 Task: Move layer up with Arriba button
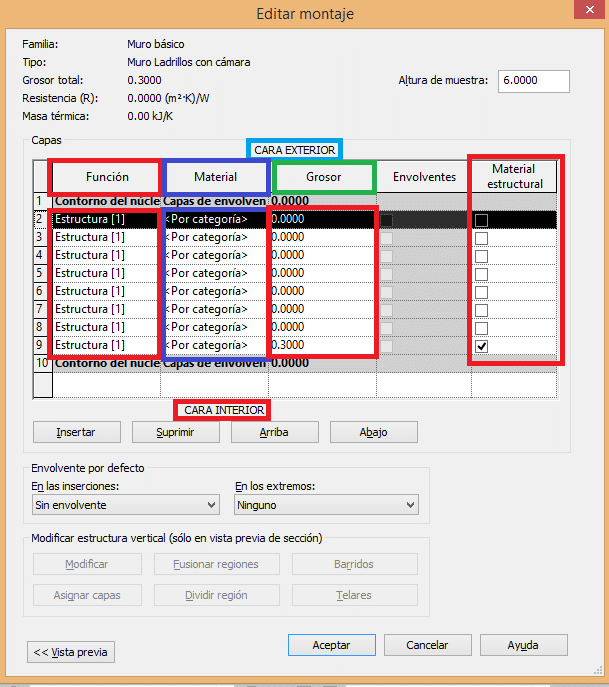[x=273, y=433]
